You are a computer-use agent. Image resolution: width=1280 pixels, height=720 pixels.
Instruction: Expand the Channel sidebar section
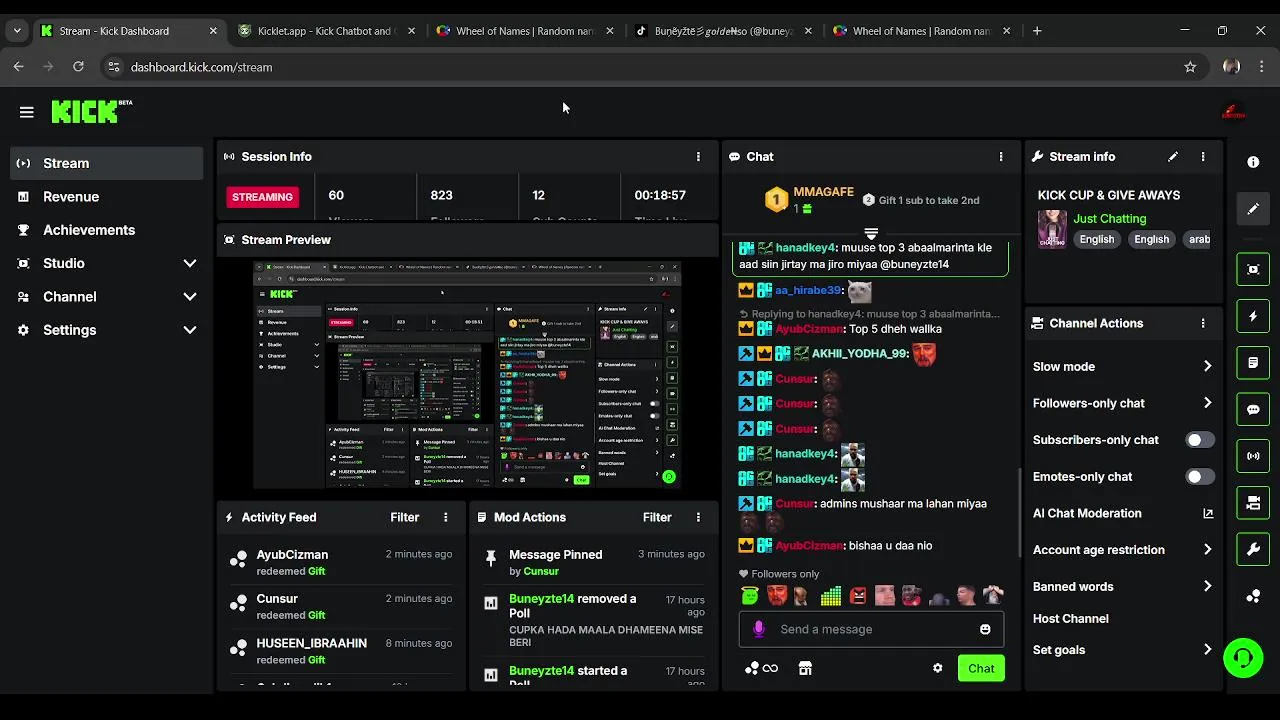107,297
